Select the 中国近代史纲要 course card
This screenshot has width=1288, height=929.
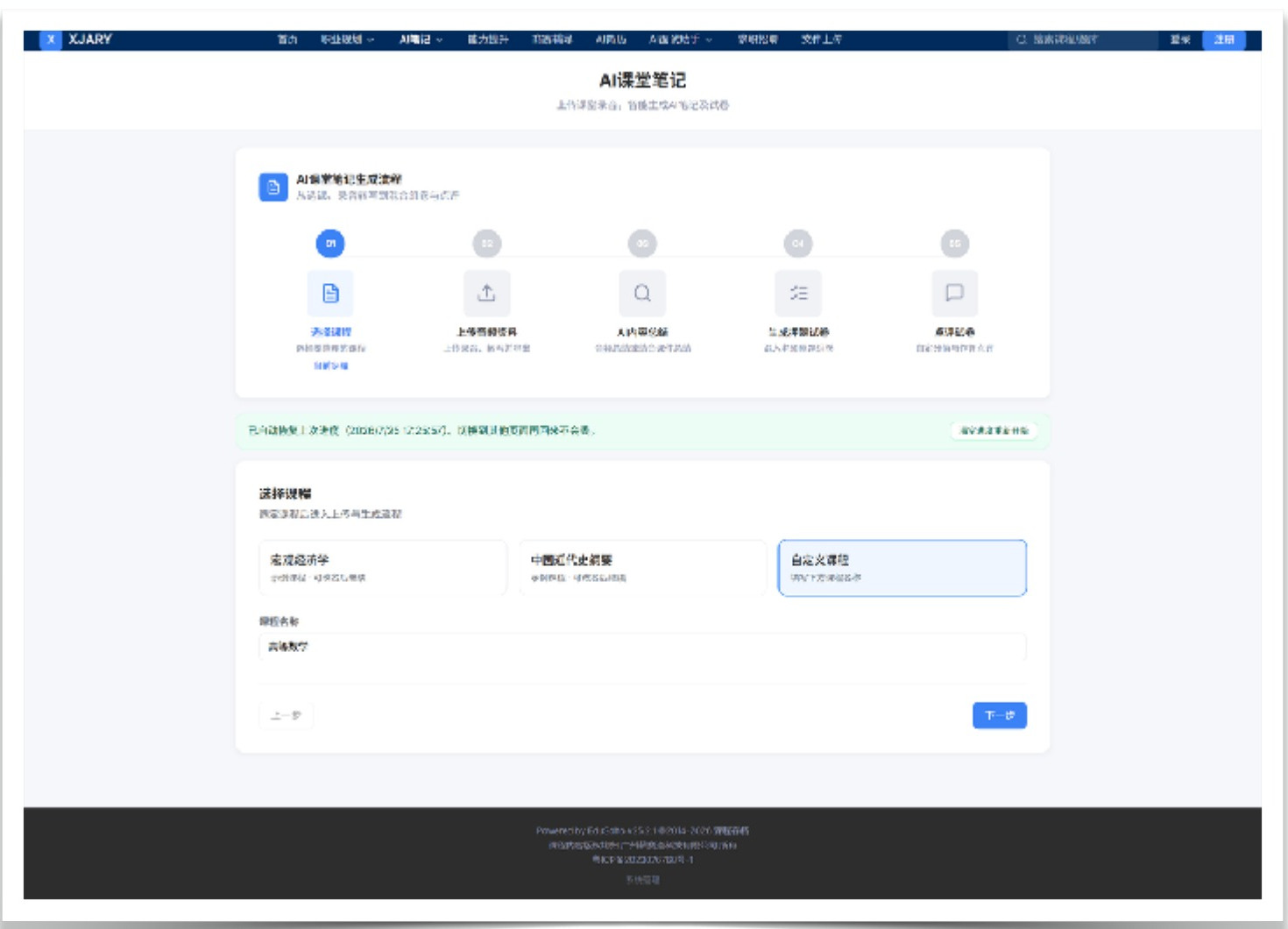642,568
